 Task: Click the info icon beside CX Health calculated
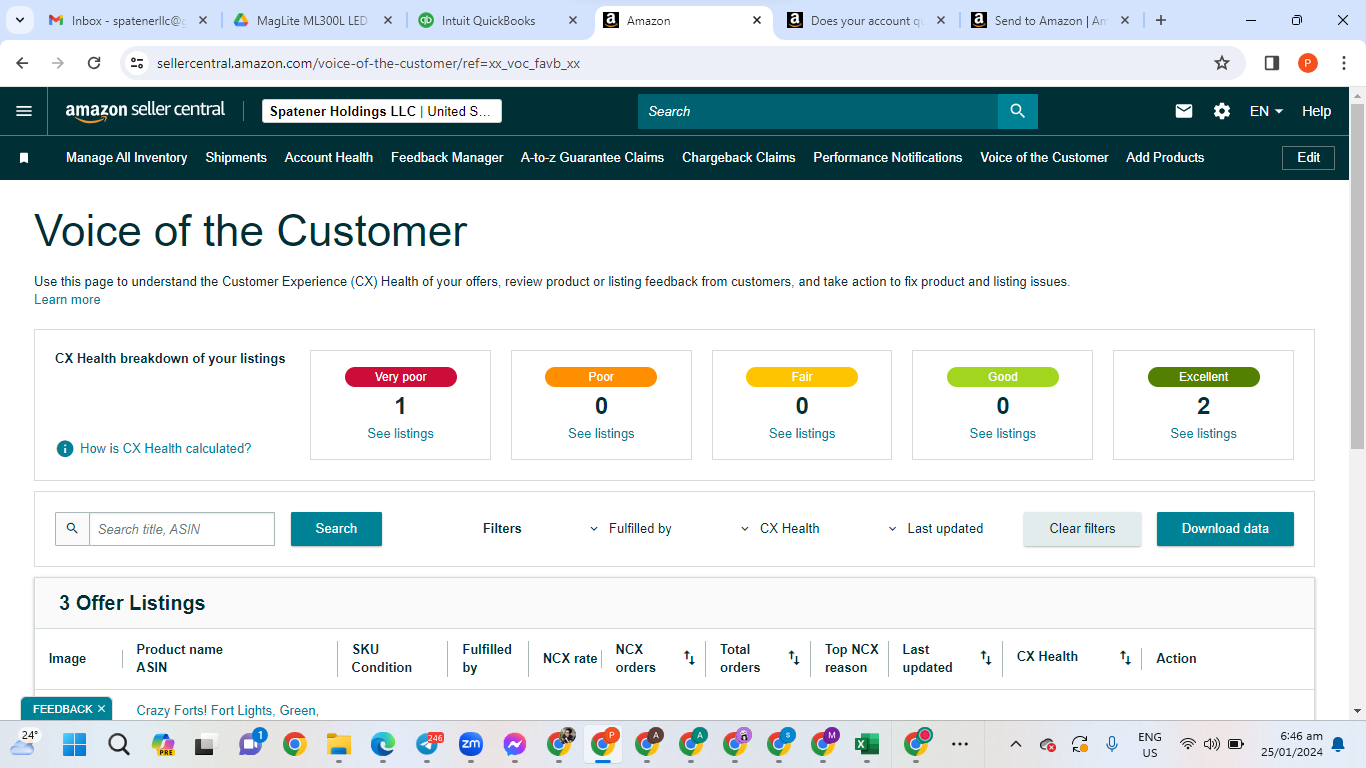(x=65, y=448)
